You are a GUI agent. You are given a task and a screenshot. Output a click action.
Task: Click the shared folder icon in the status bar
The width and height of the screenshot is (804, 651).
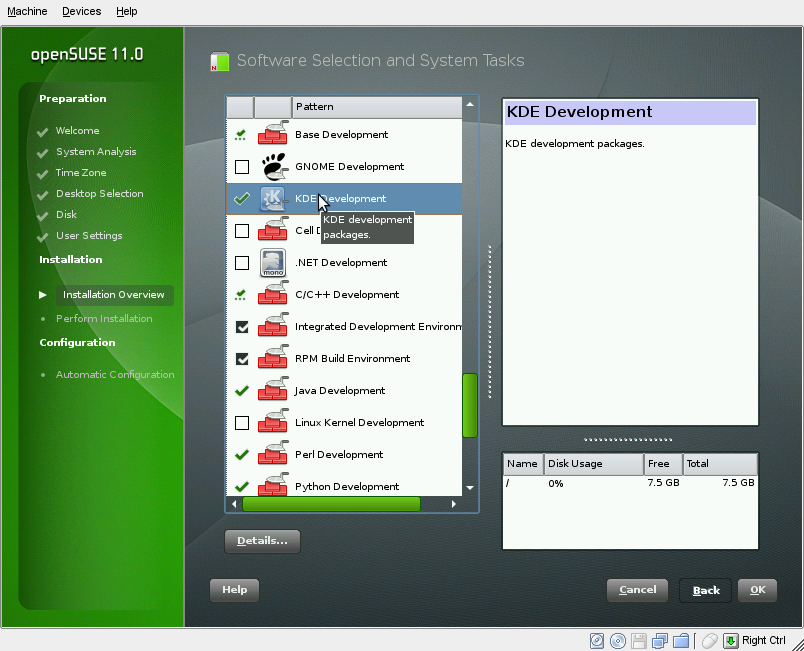pos(682,640)
